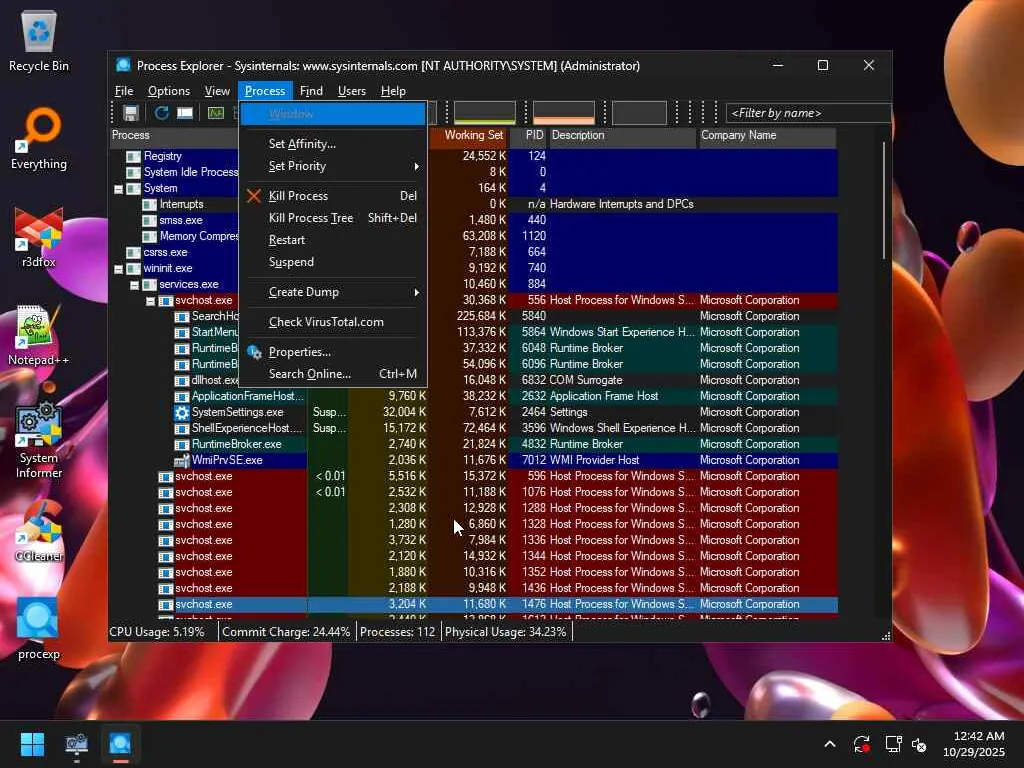Viewport: 1024px width, 768px height.
Task: Select Suspend in the Process menu
Action: [x=333, y=262]
